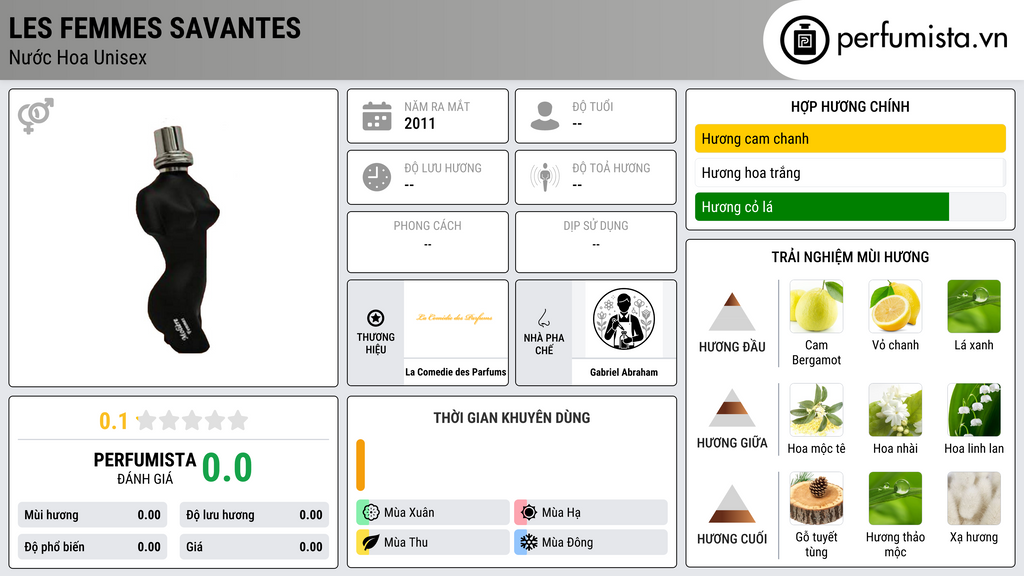Viewport: 1024px width, 576px height.
Task: Click the Mùa Xuân season label
Action: [409, 513]
